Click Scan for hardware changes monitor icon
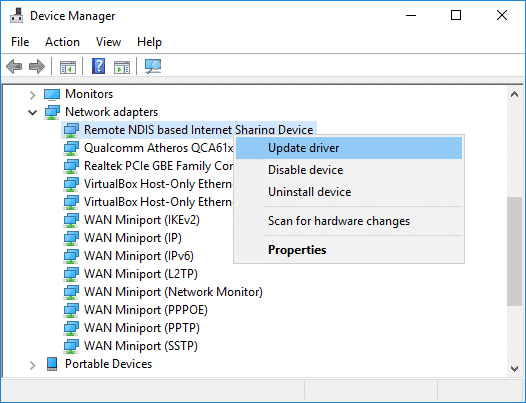The height and width of the screenshot is (403, 526). pos(153,66)
